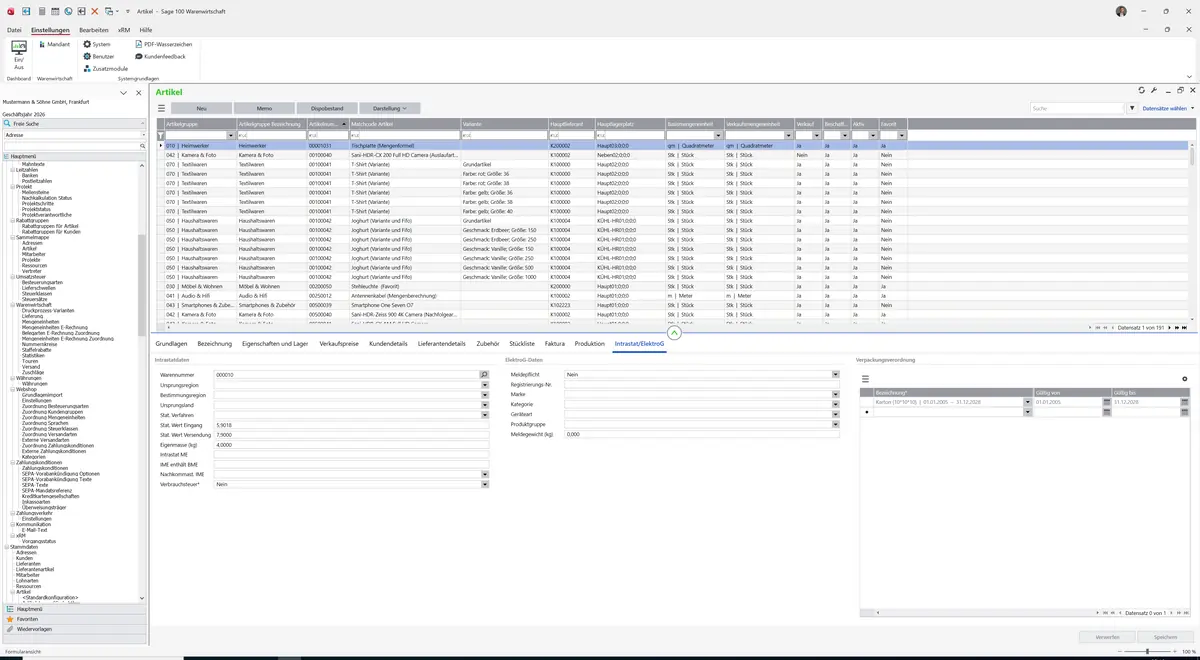Click the filter funnel beside the Suche field
The image size is (1200, 660).
tap(1132, 108)
